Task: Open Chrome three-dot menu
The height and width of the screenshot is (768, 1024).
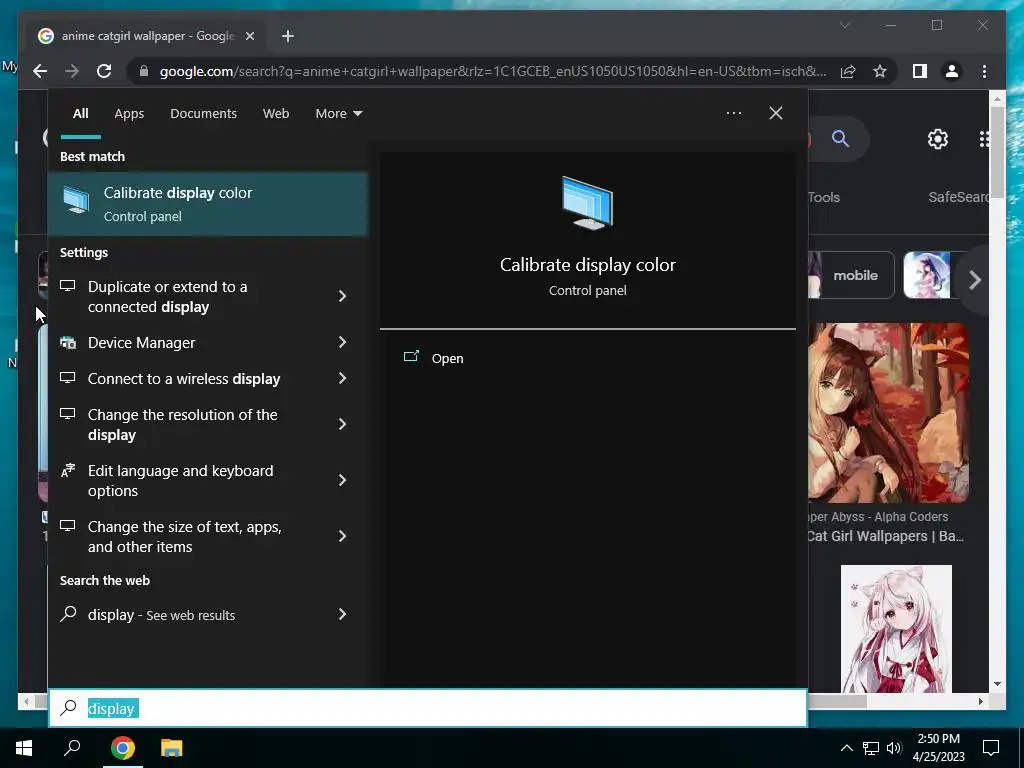Action: point(984,71)
